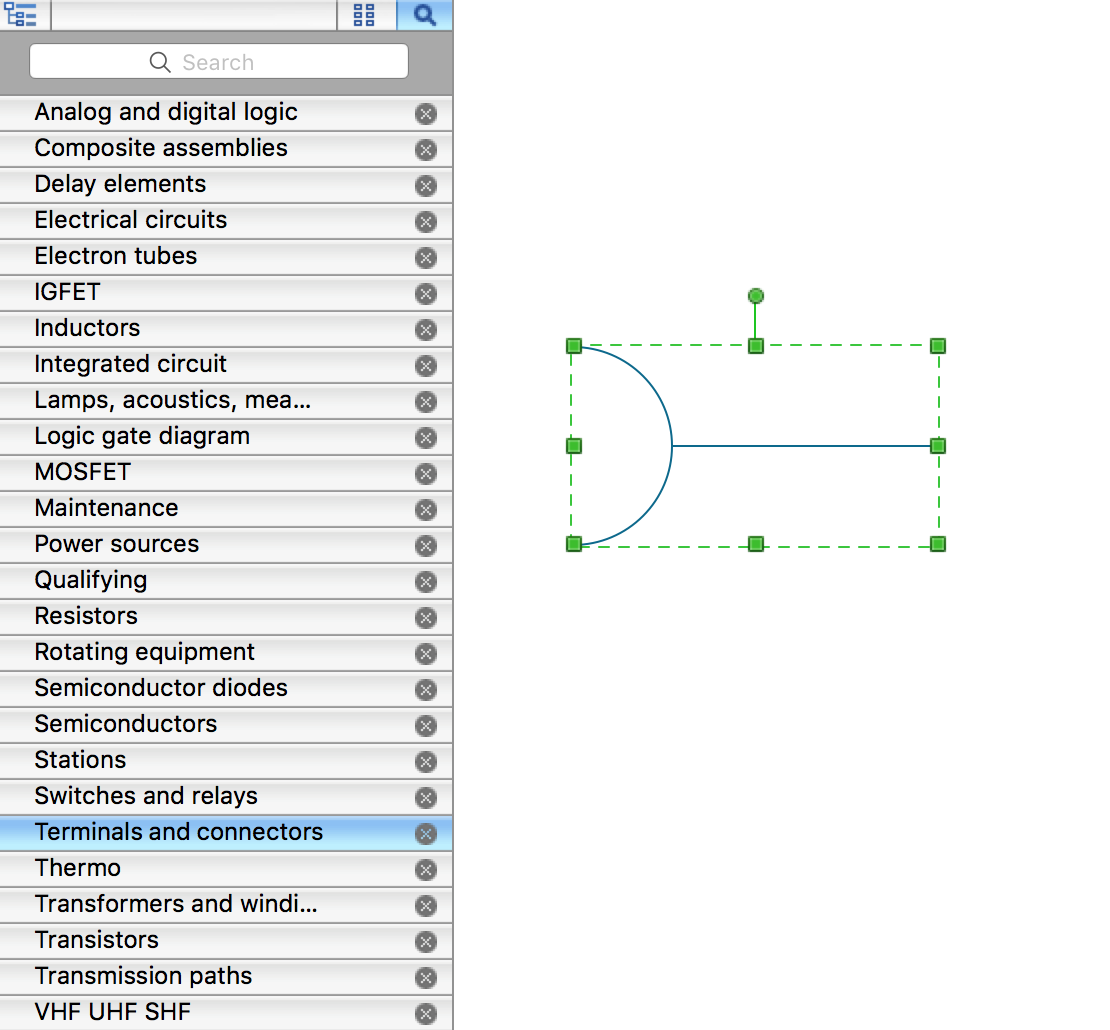This screenshot has width=1110, height=1030.
Task: Close the Power sources library
Action: (425, 546)
